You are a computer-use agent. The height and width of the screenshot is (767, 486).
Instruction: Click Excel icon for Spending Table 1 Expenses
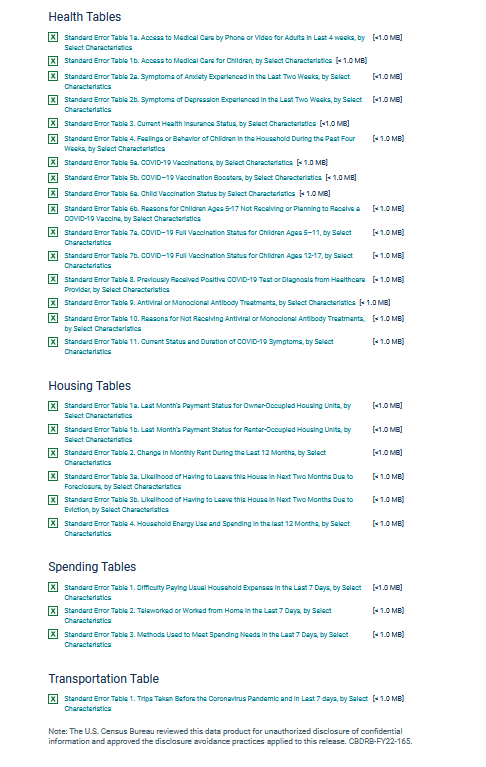click(53, 587)
